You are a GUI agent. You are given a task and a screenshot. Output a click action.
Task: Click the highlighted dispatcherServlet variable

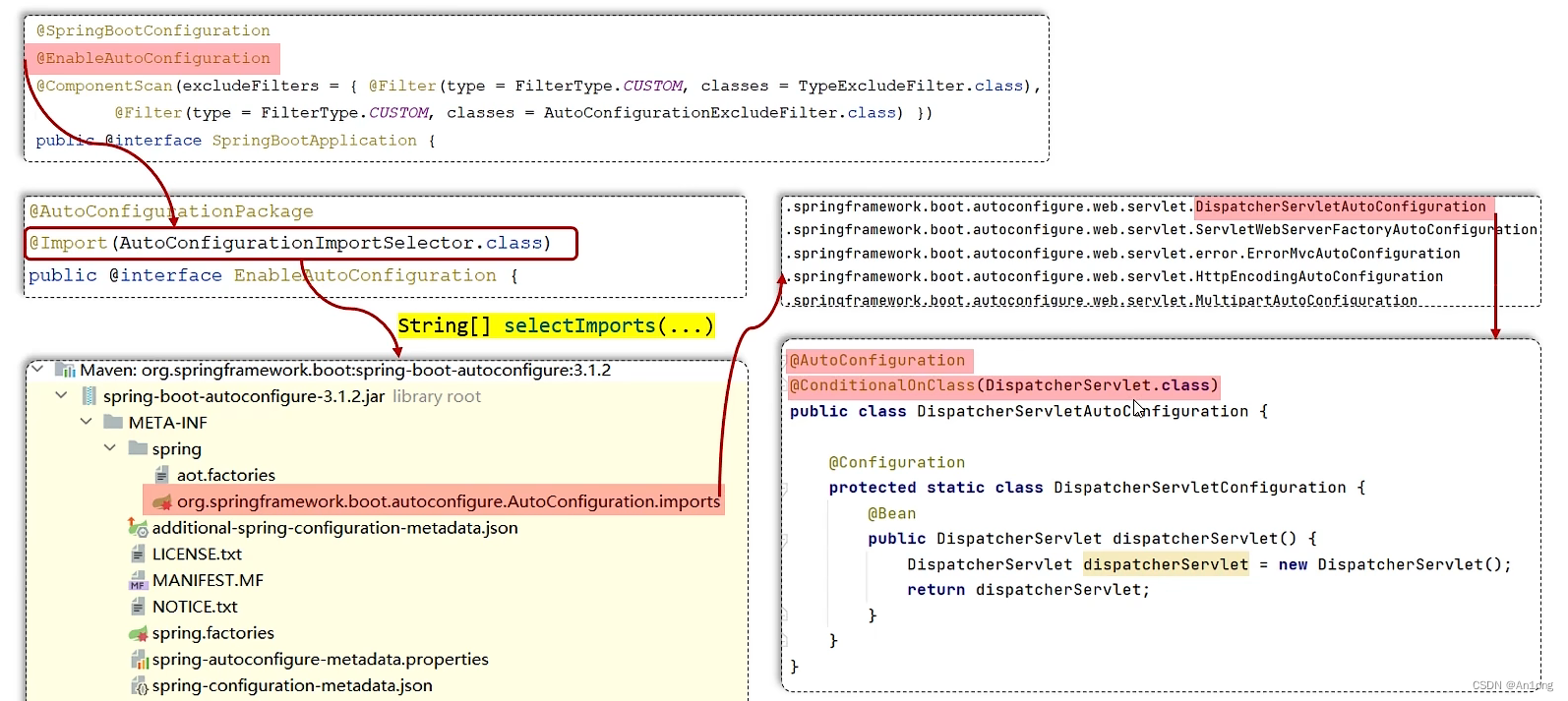(1166, 564)
